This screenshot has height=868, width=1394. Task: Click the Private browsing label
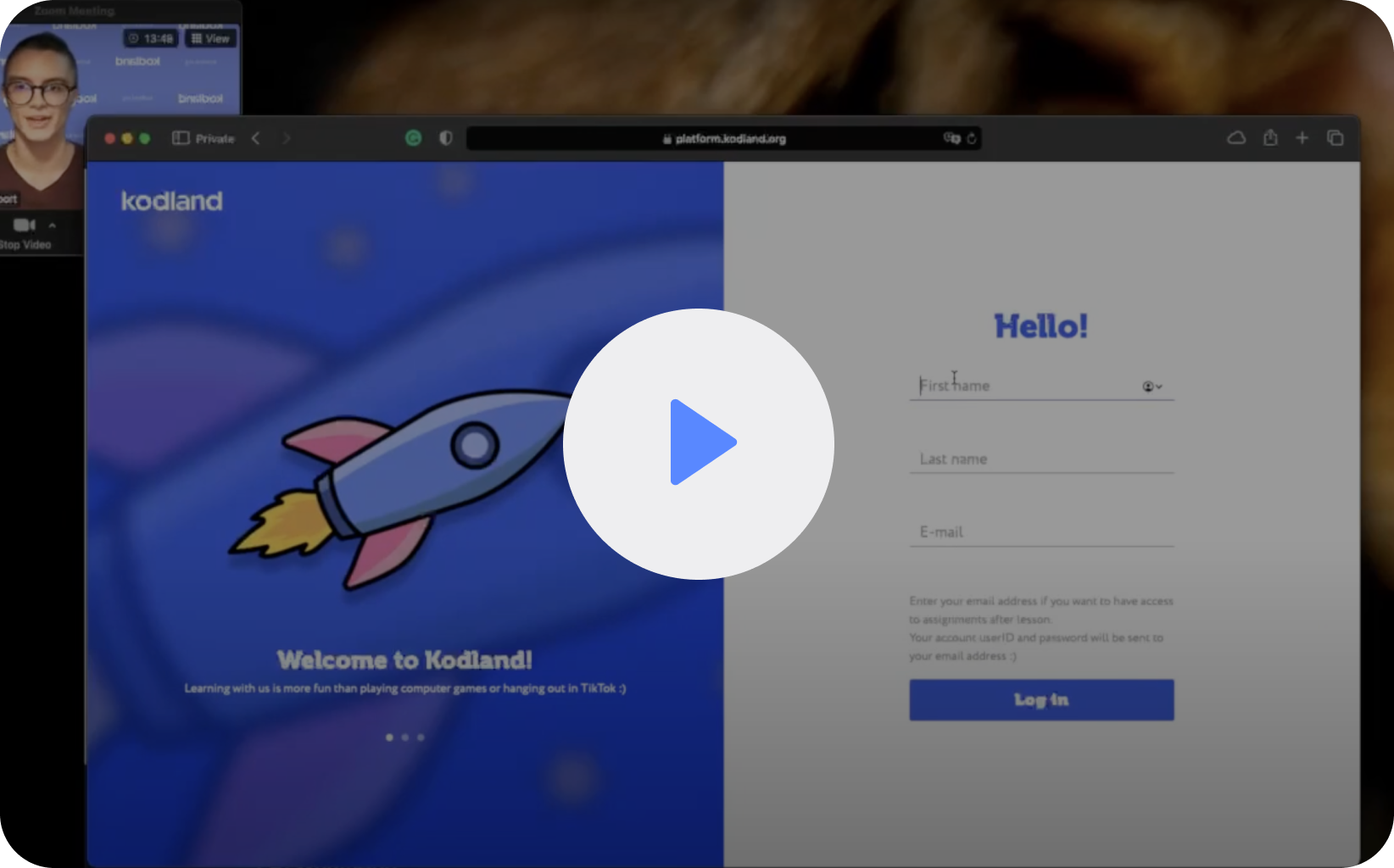(x=215, y=138)
